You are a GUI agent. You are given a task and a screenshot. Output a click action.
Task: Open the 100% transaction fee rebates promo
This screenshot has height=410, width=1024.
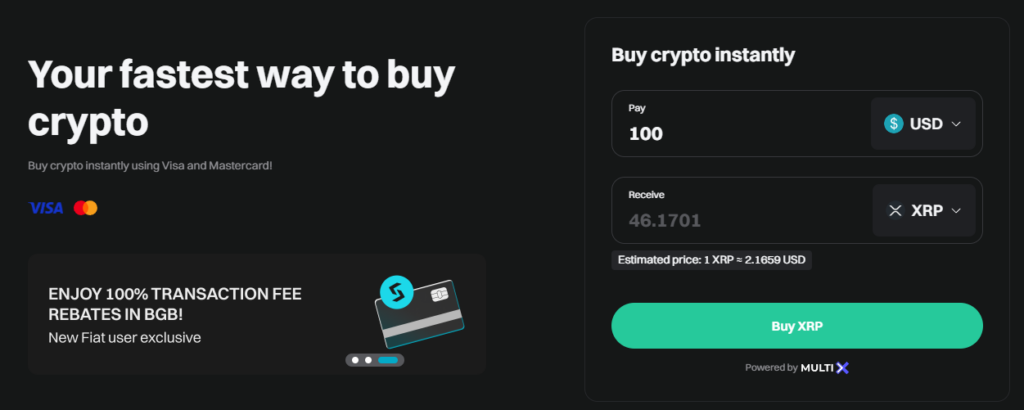click(x=175, y=303)
